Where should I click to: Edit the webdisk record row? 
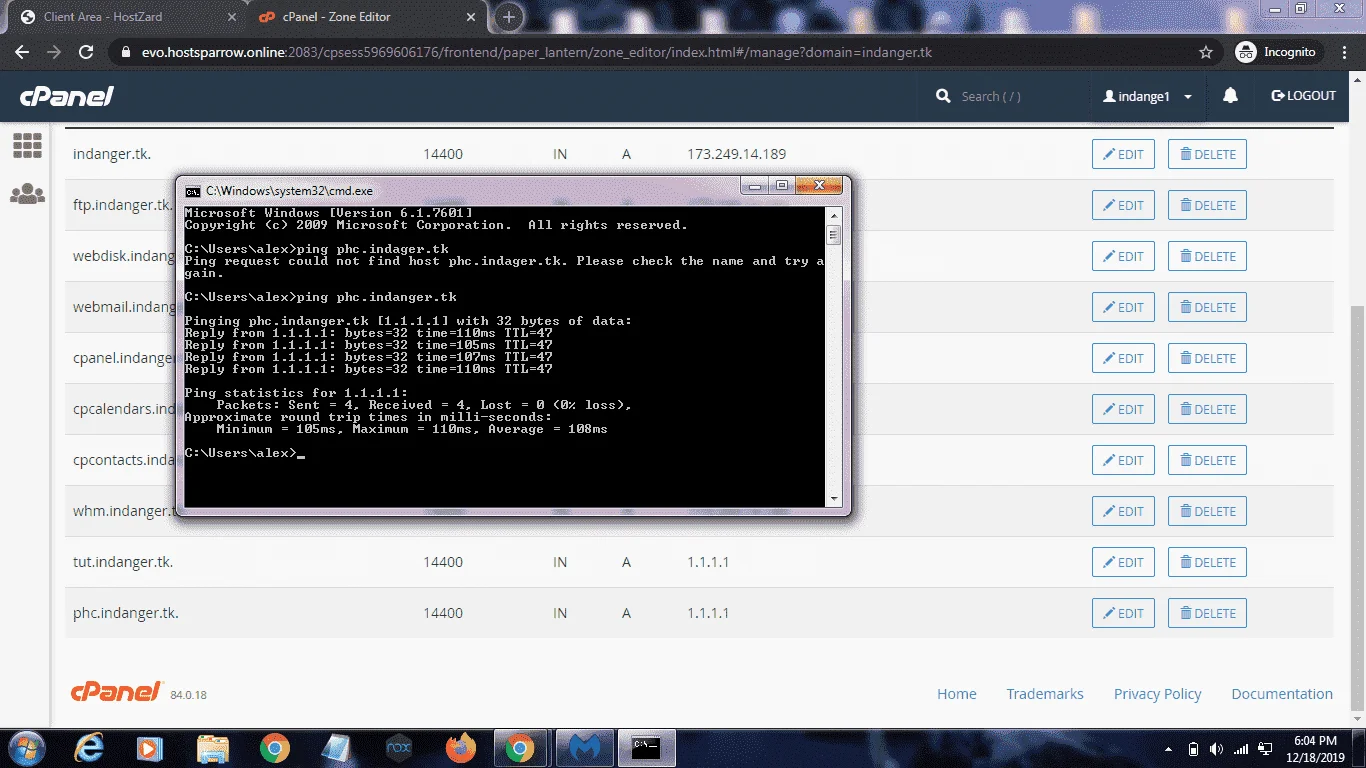click(1123, 256)
